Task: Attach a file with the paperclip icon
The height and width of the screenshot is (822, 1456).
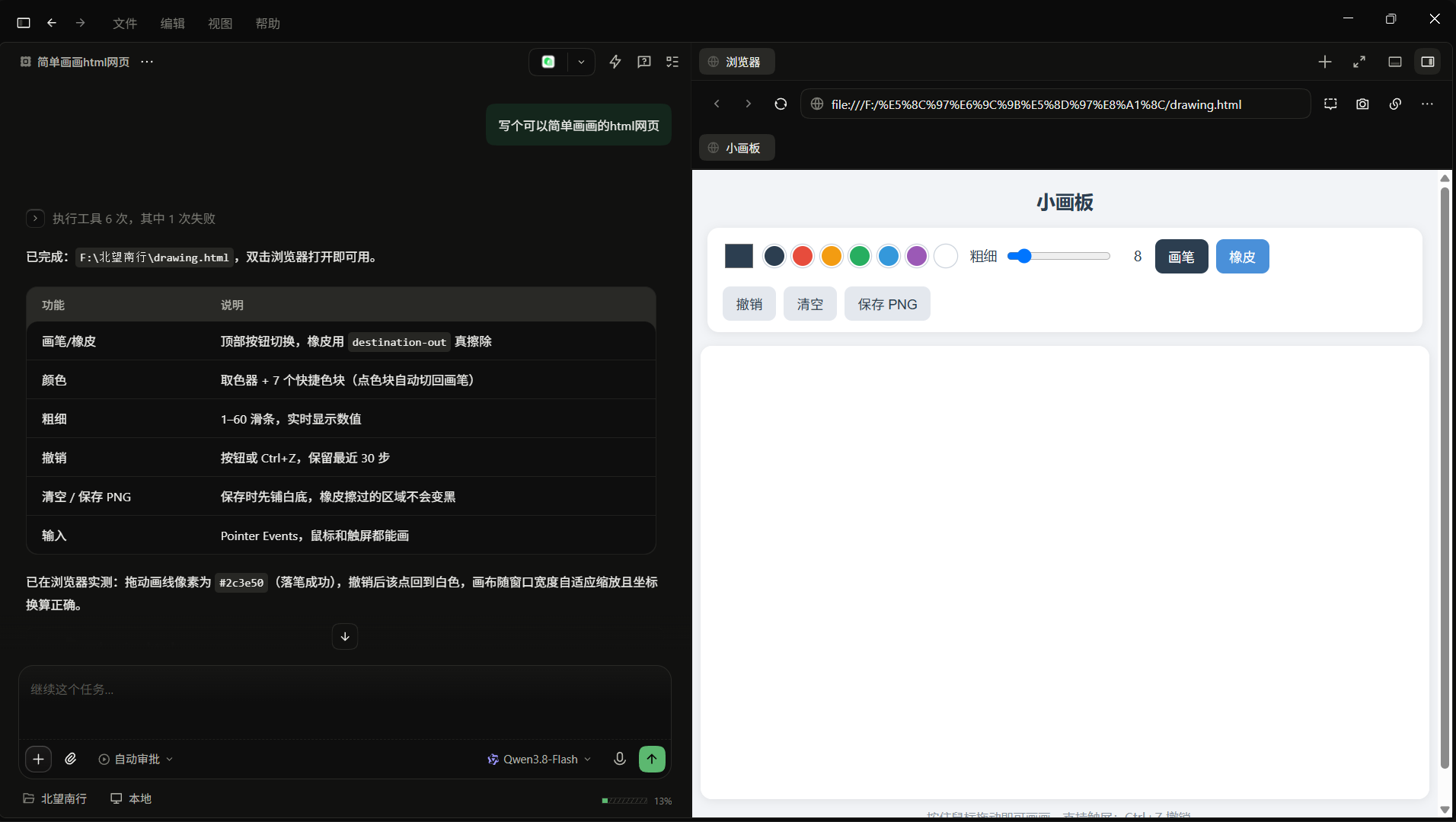Action: [x=71, y=759]
